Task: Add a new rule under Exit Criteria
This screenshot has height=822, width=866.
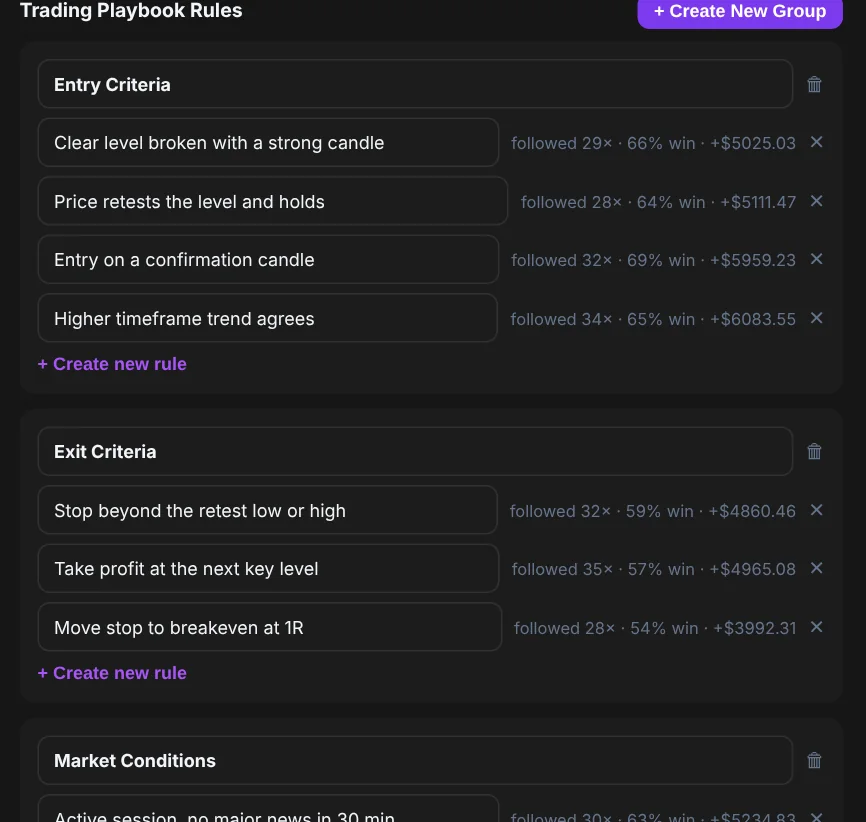Action: point(112,673)
